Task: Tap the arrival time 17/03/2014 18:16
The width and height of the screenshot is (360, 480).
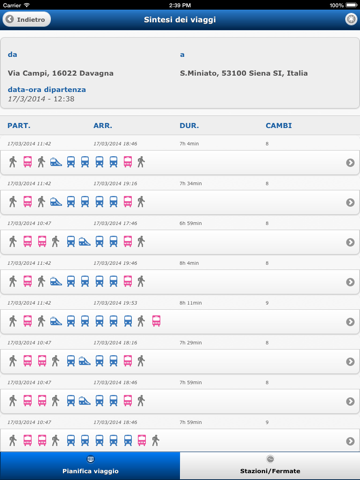Action: 115,343
